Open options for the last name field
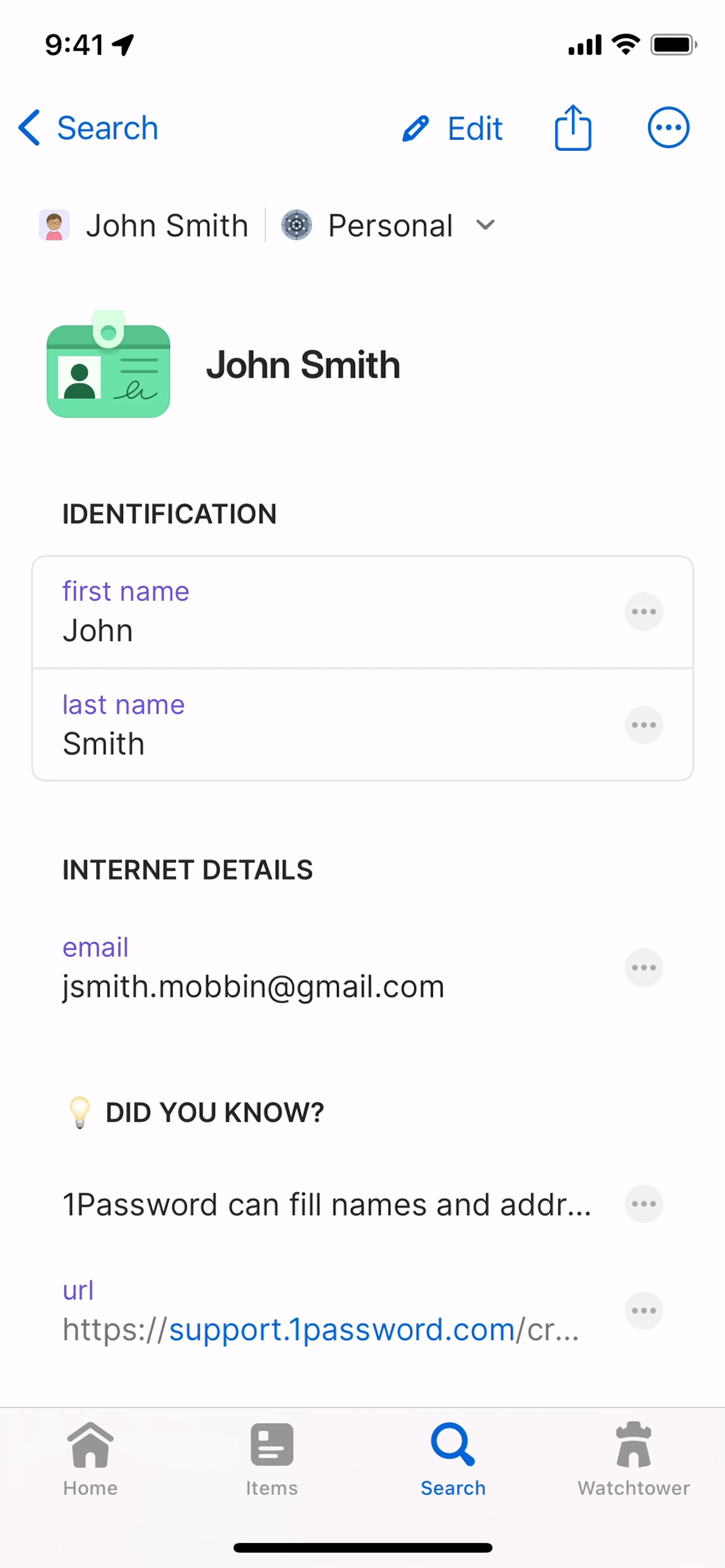725x1568 pixels. click(x=643, y=724)
